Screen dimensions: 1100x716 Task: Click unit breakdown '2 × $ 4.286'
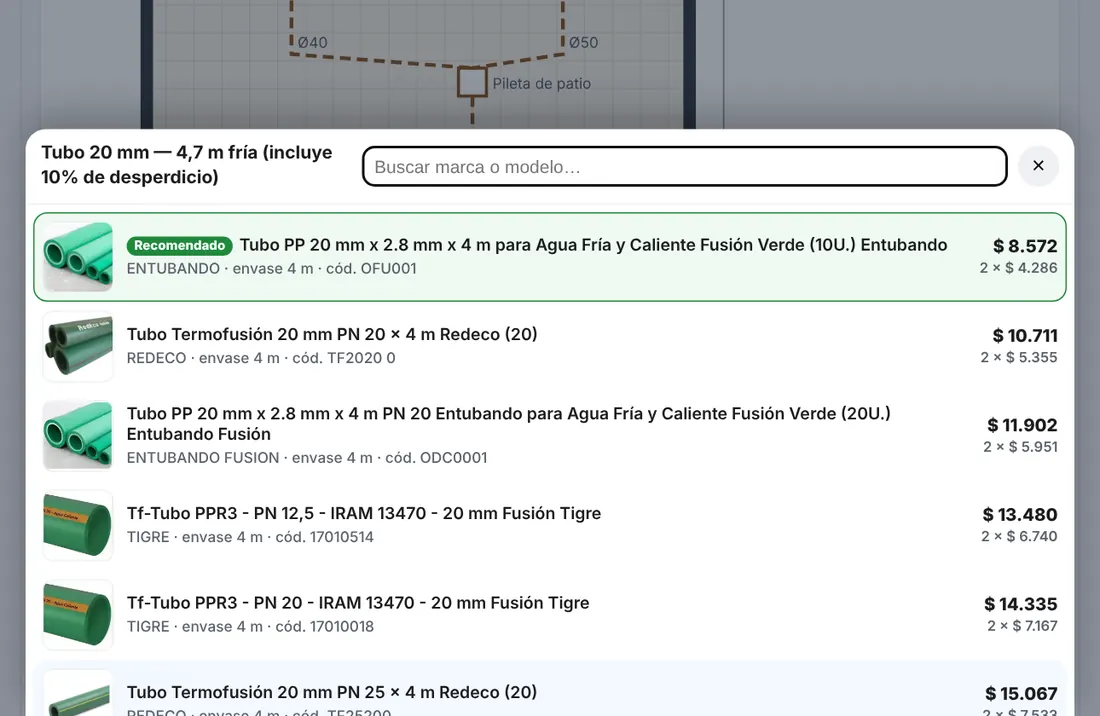click(x=1019, y=268)
